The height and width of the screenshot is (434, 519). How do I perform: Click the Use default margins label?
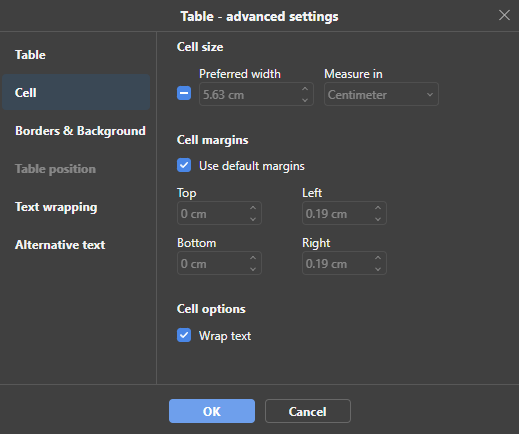tap(252, 166)
